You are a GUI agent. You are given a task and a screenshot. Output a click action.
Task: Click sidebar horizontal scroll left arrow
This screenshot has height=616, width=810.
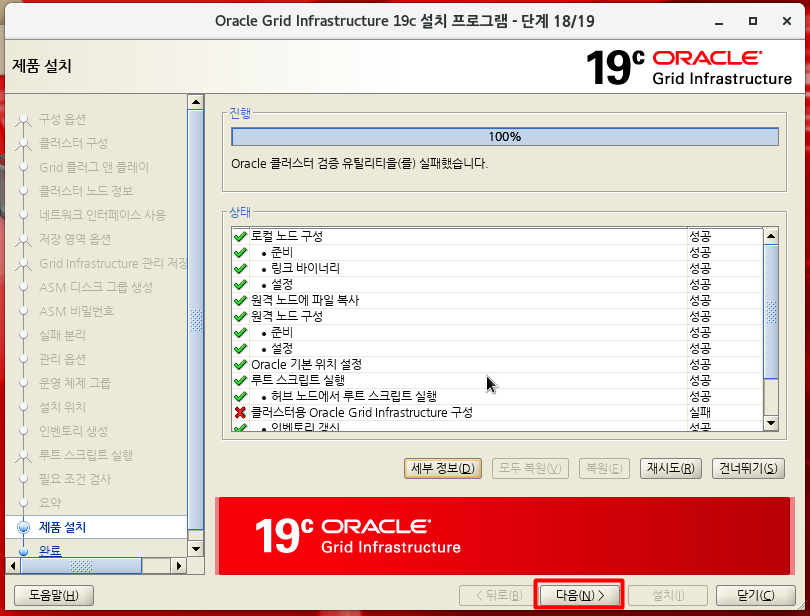(x=13, y=566)
